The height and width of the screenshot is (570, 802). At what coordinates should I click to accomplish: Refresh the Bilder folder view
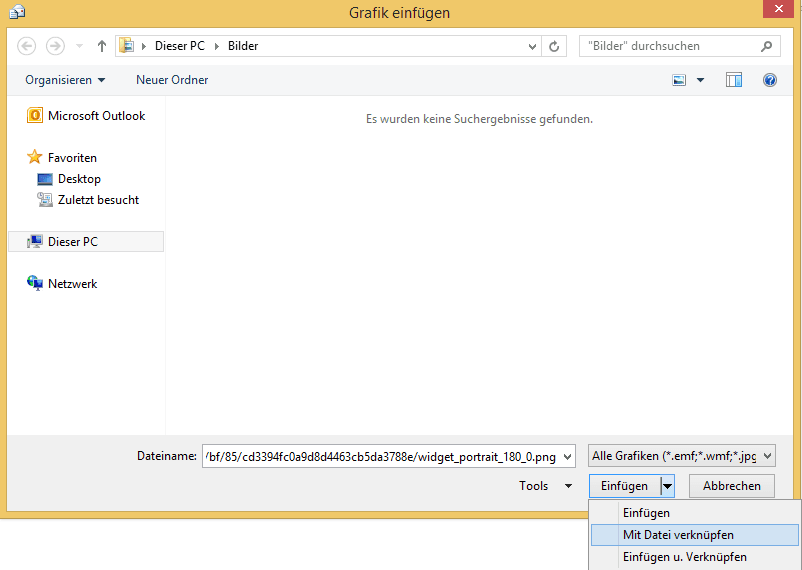tap(556, 46)
